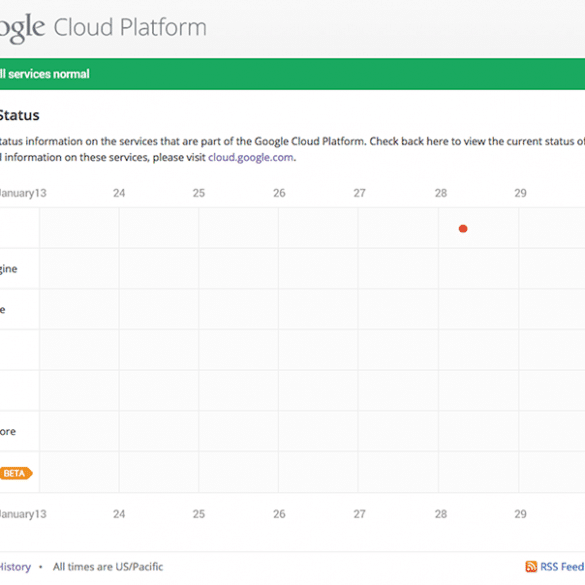
Task: Click the orange BETA badge
Action: pos(16,473)
